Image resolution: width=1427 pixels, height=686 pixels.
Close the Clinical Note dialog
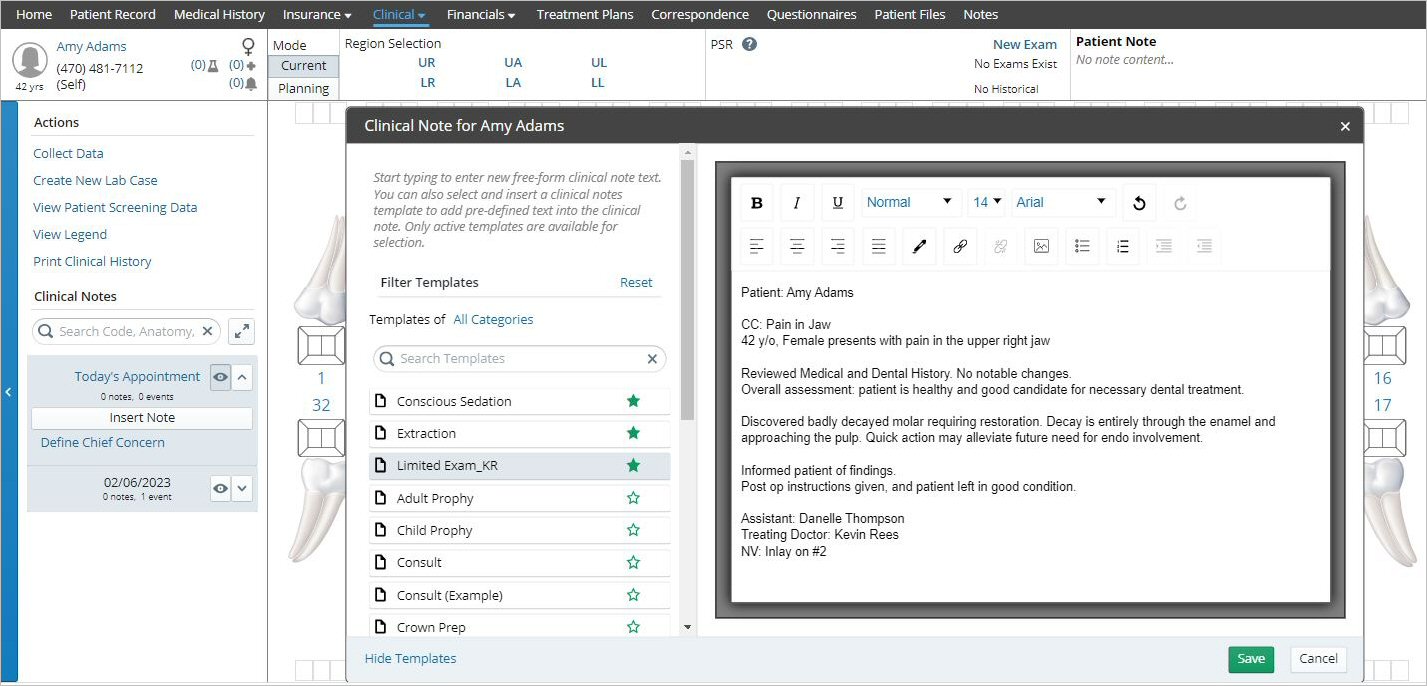coord(1345,126)
